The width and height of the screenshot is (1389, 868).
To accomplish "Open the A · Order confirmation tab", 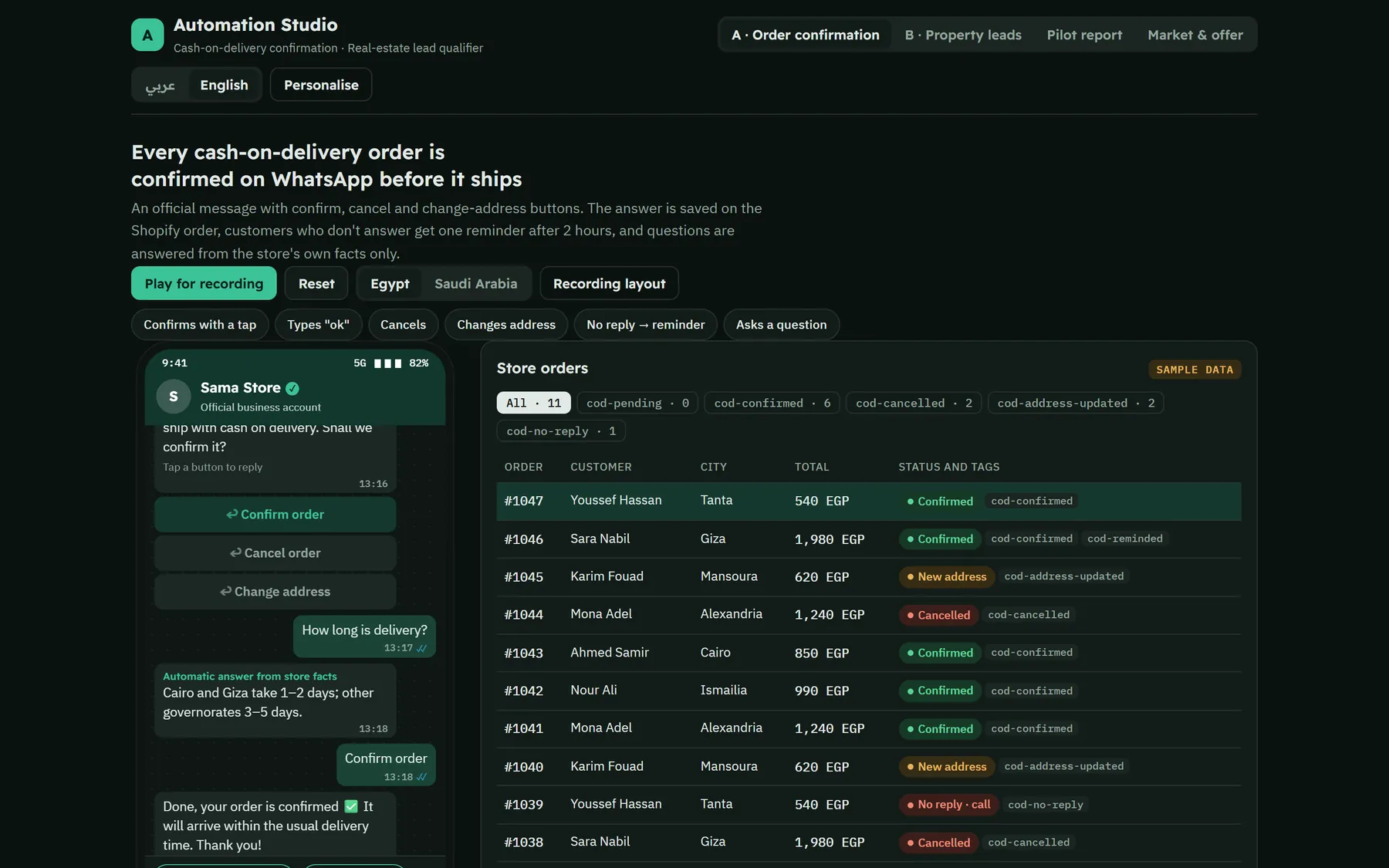I will [x=806, y=35].
